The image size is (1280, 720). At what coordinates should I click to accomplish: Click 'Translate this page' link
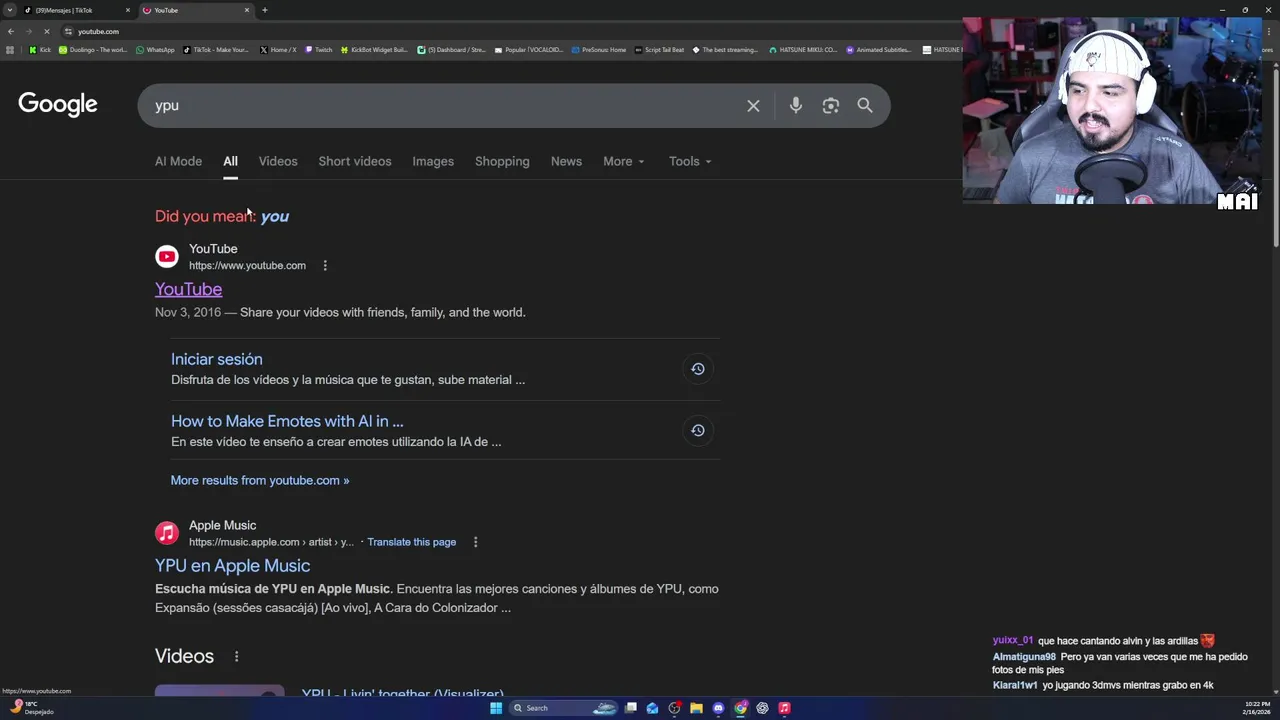411,542
